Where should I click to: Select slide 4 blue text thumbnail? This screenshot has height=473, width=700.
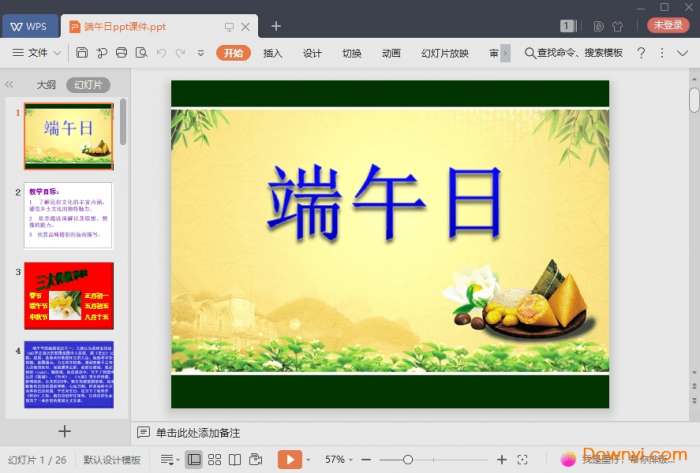click(x=69, y=374)
